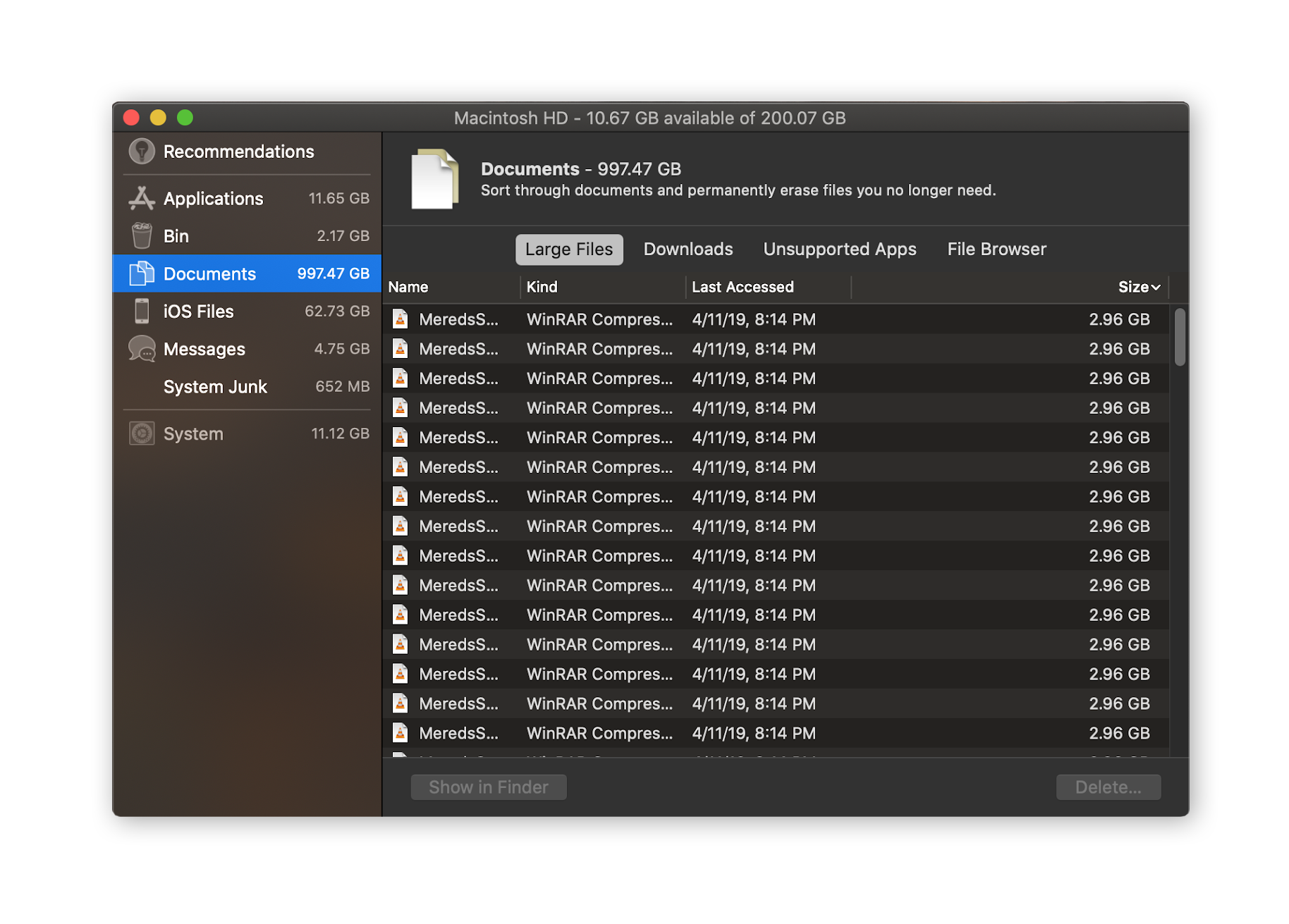Click the Messages speech bubble icon

coord(142,349)
